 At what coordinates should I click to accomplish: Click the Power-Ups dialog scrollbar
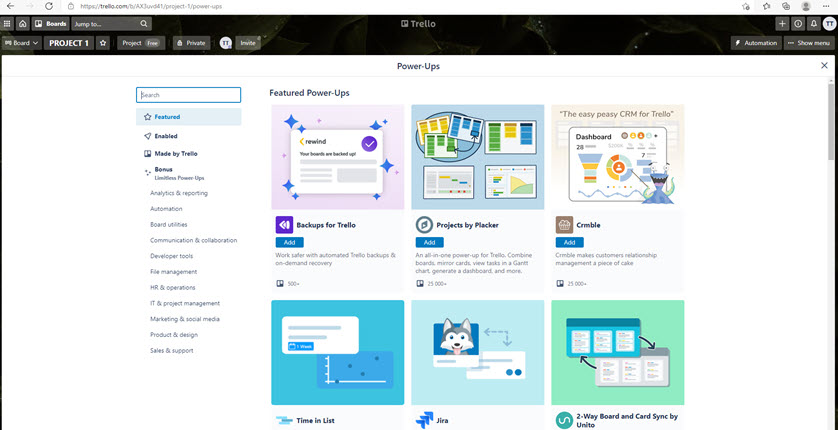pyautogui.click(x=831, y=123)
